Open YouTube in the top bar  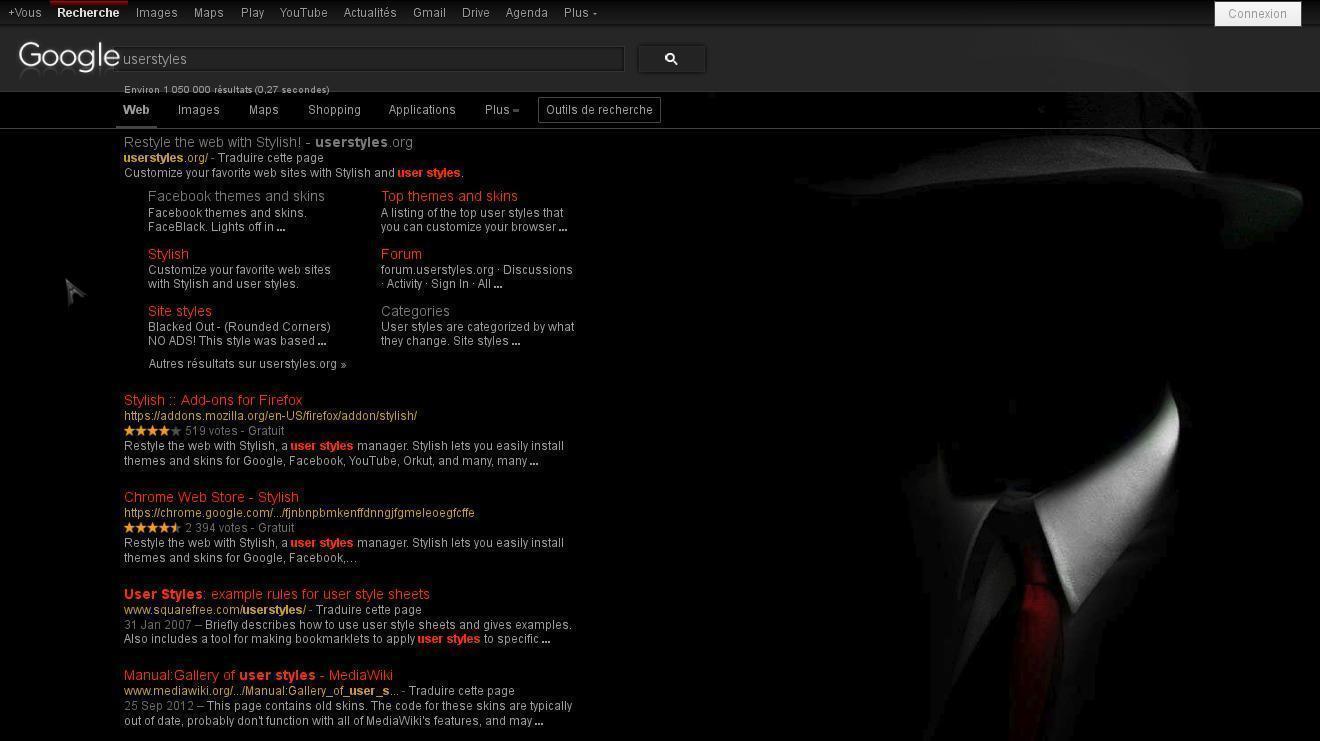point(304,13)
